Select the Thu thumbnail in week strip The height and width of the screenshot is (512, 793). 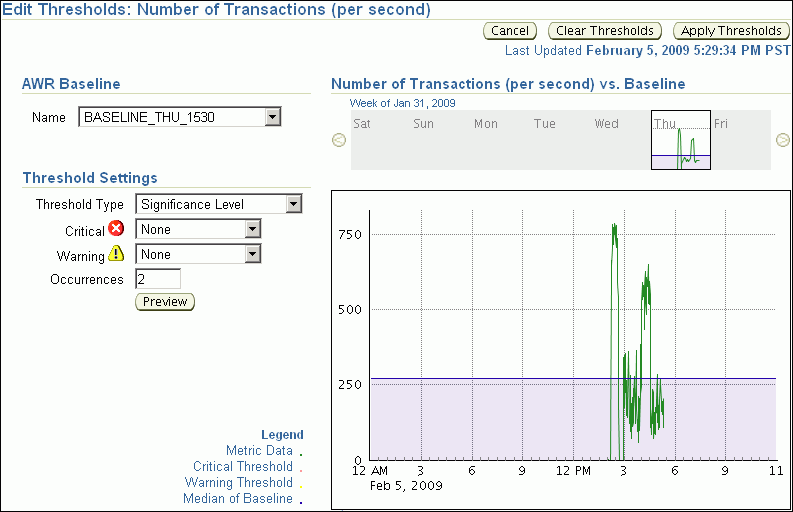[x=680, y=140]
